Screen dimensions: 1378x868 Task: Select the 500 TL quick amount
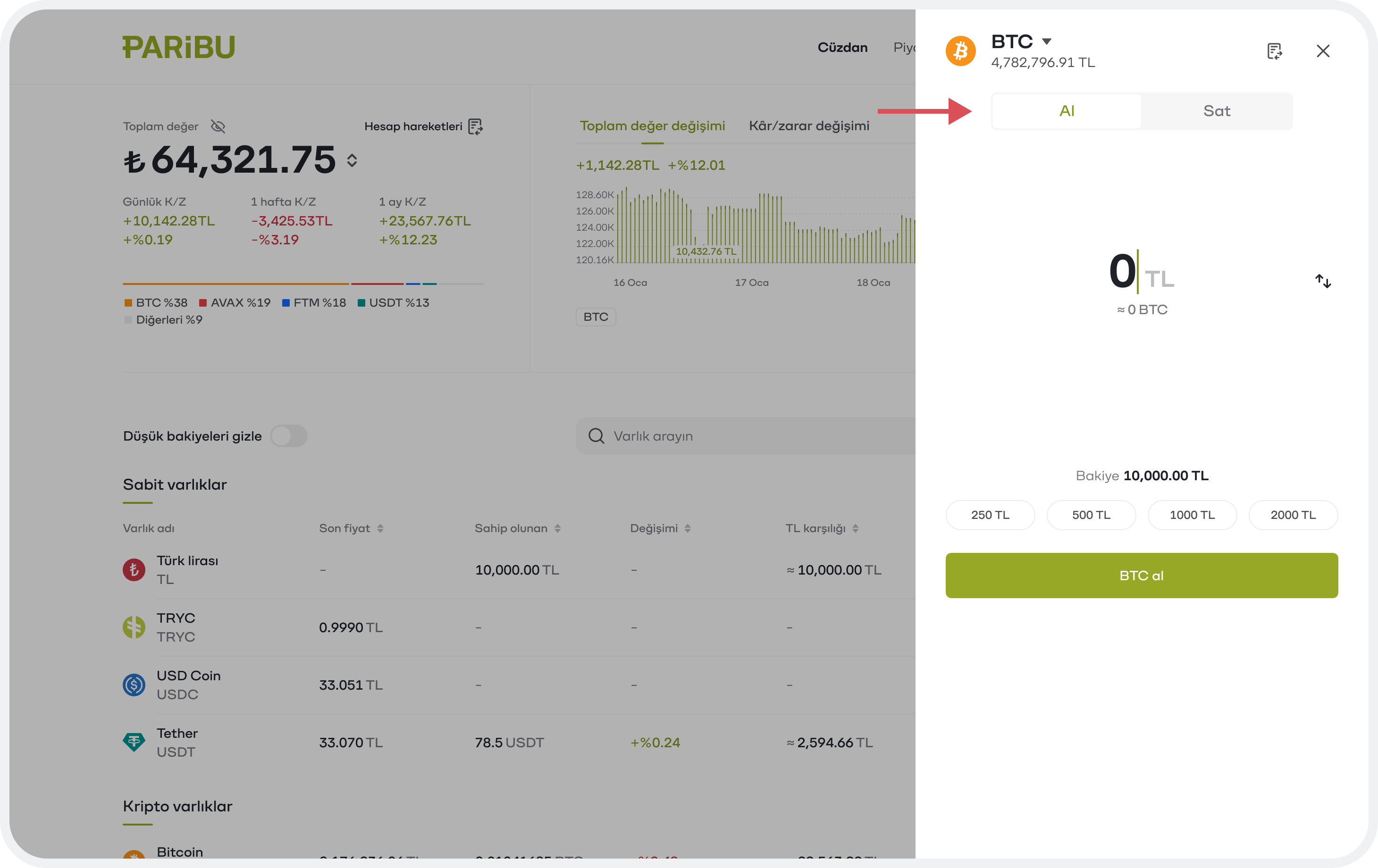click(1091, 515)
